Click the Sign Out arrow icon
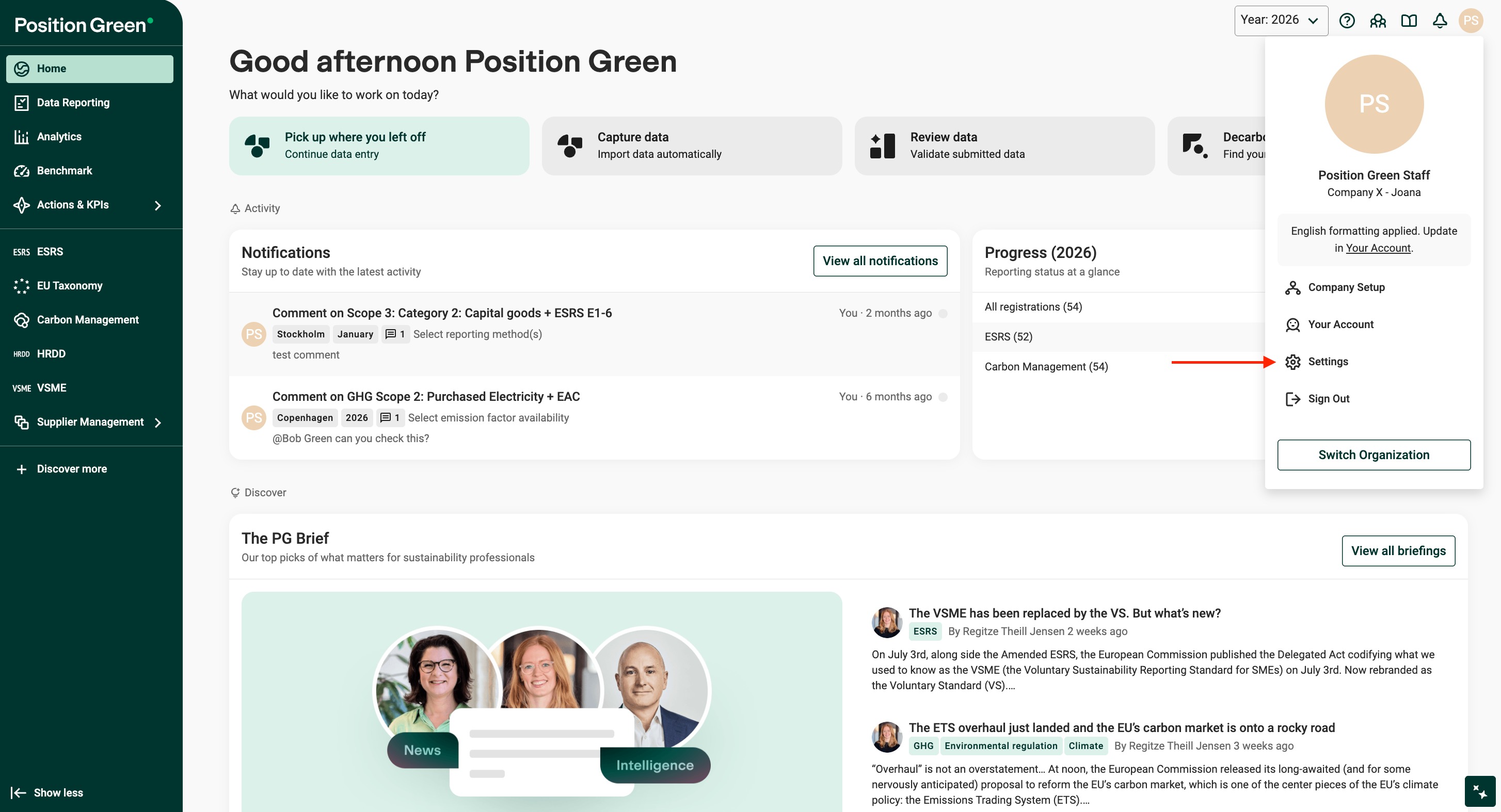This screenshot has width=1501, height=812. pyautogui.click(x=1293, y=399)
